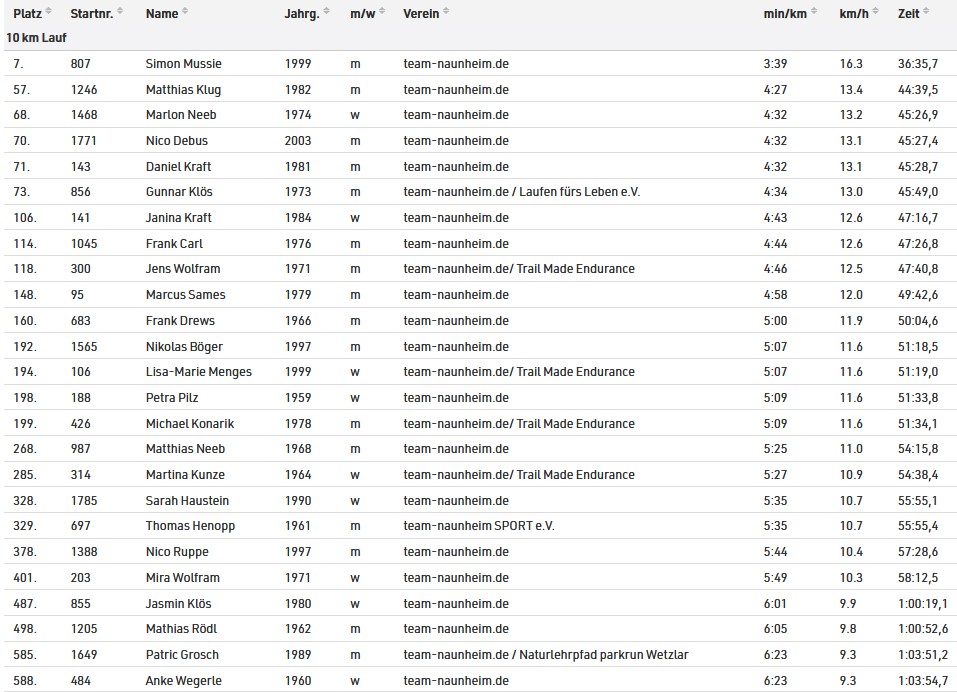
Task: Select the 10 km Lauf group heading
Action: pyautogui.click(x=36, y=37)
